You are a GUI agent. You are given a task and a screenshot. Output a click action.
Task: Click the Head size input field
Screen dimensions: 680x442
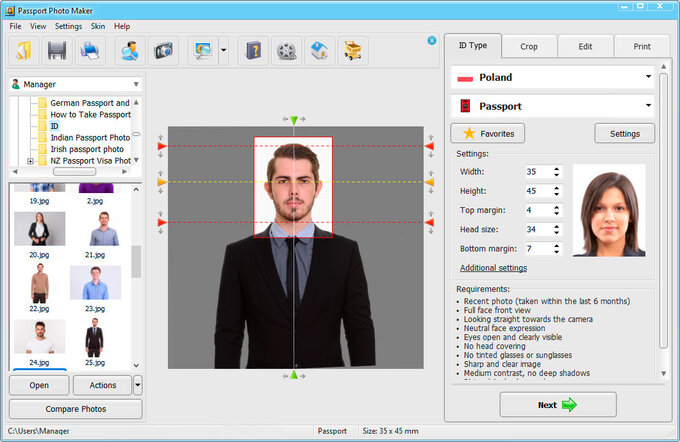(x=538, y=229)
